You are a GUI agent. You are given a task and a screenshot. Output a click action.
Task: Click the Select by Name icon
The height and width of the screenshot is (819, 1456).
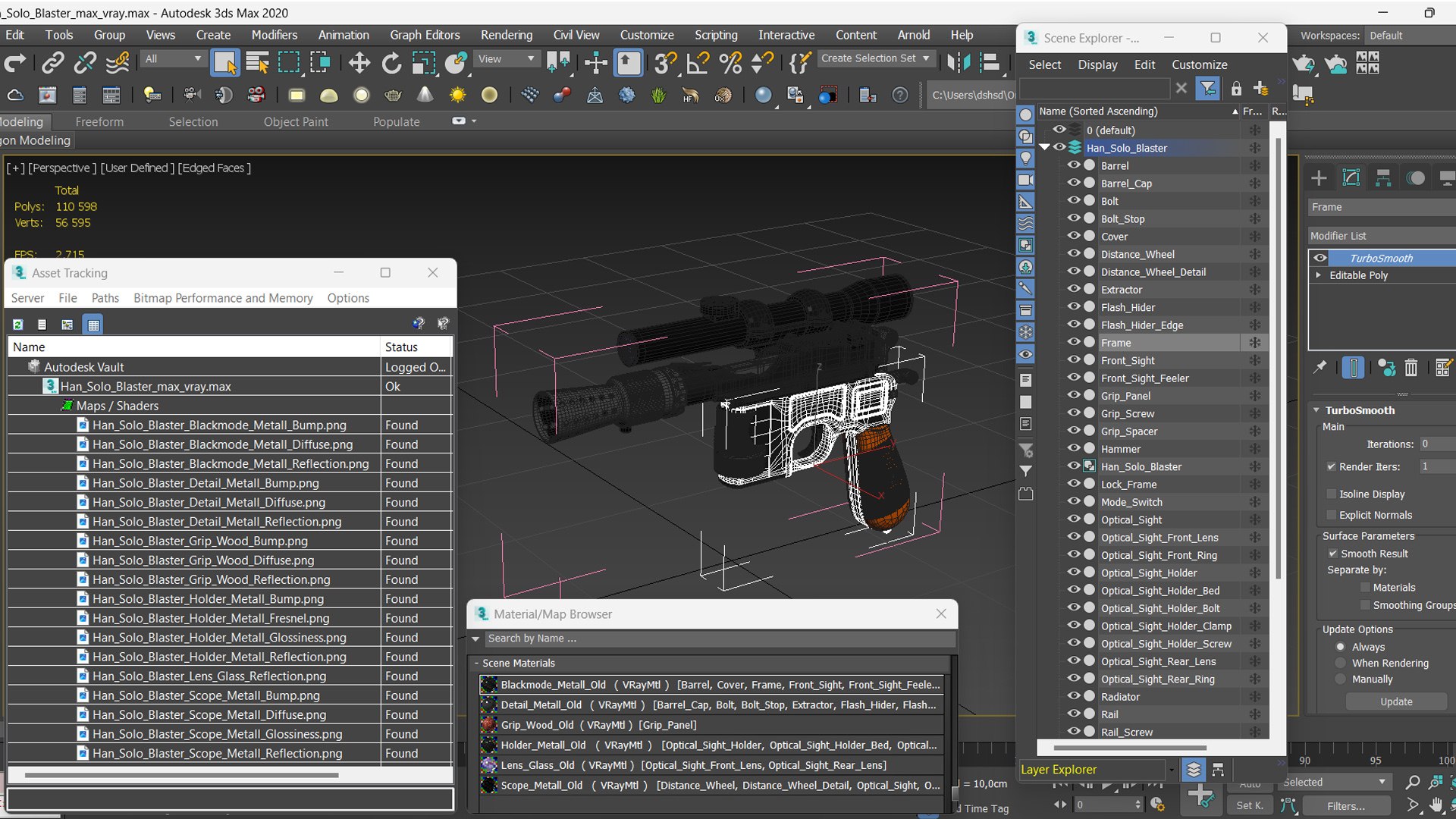click(257, 63)
